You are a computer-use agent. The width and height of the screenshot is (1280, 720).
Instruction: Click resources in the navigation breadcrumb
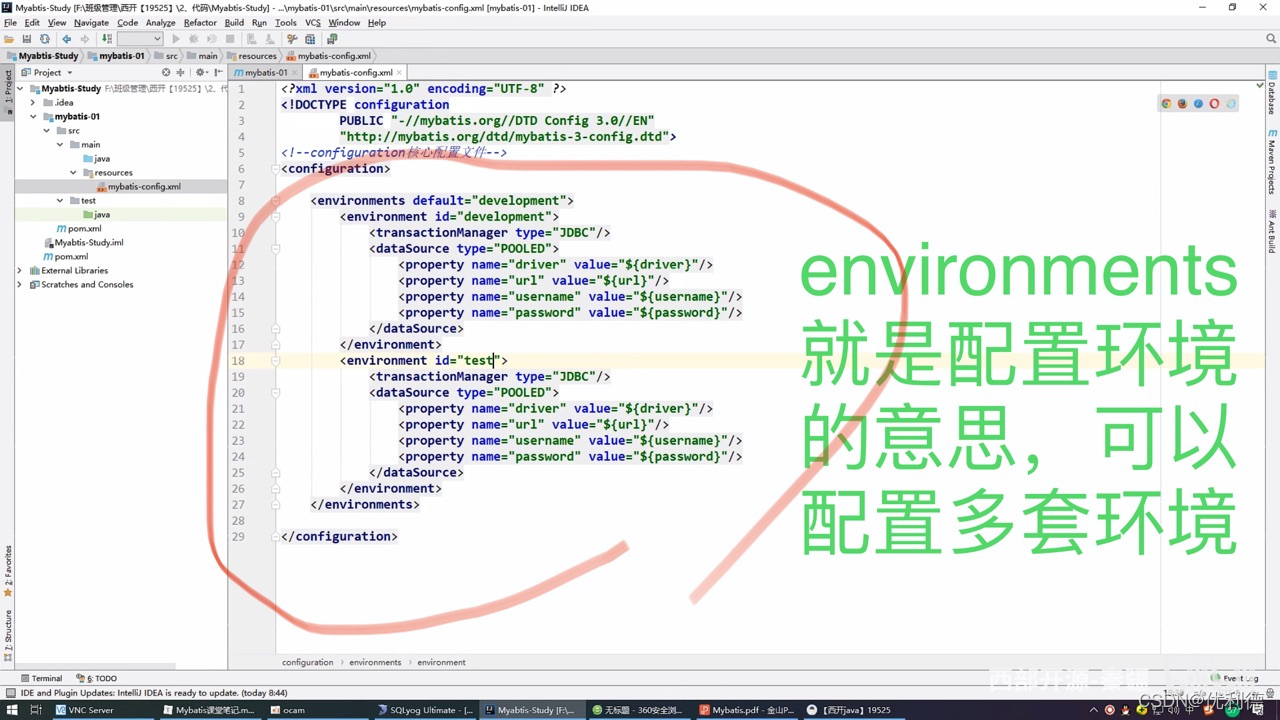click(x=251, y=56)
